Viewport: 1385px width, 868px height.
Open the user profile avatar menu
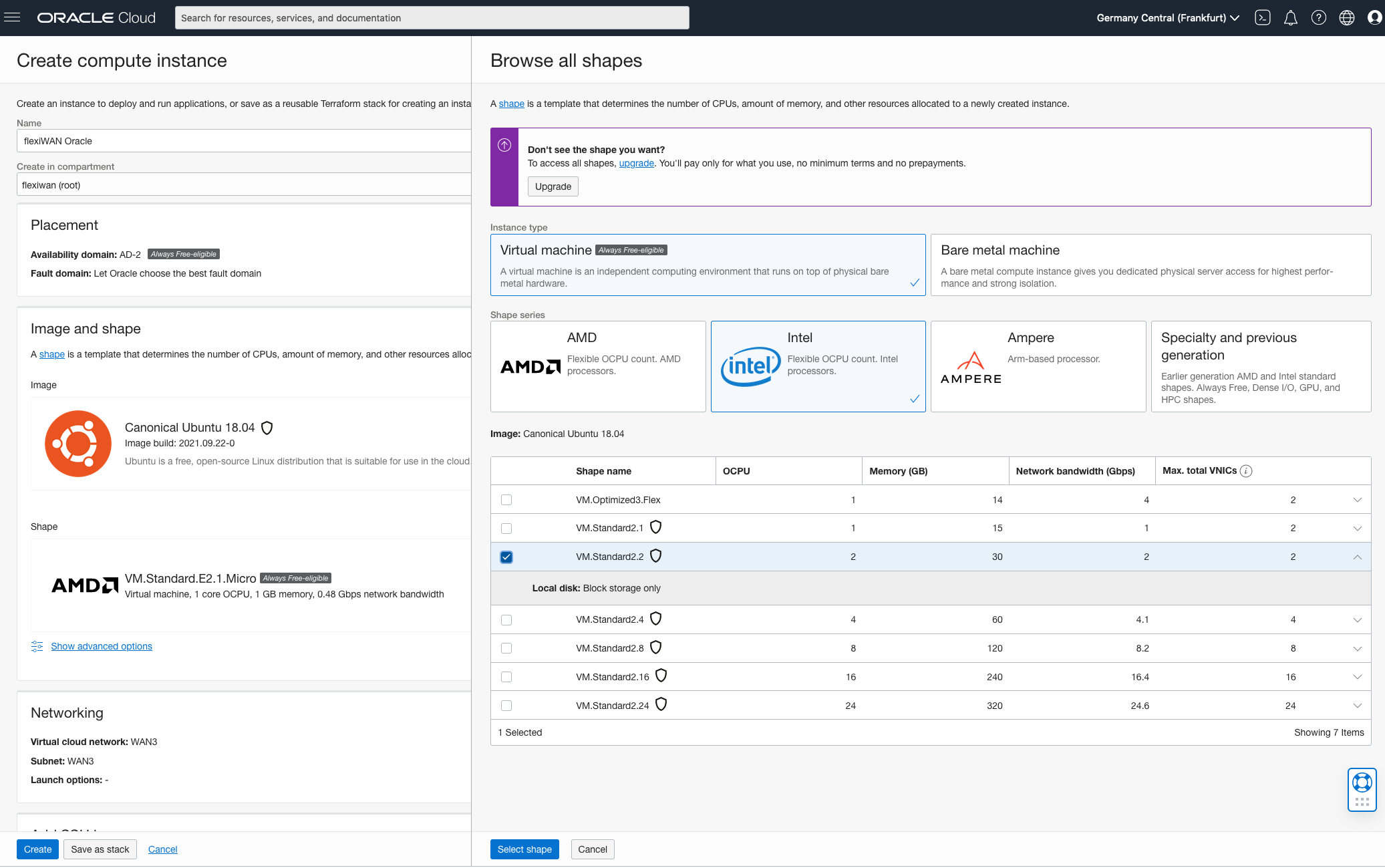point(1374,18)
